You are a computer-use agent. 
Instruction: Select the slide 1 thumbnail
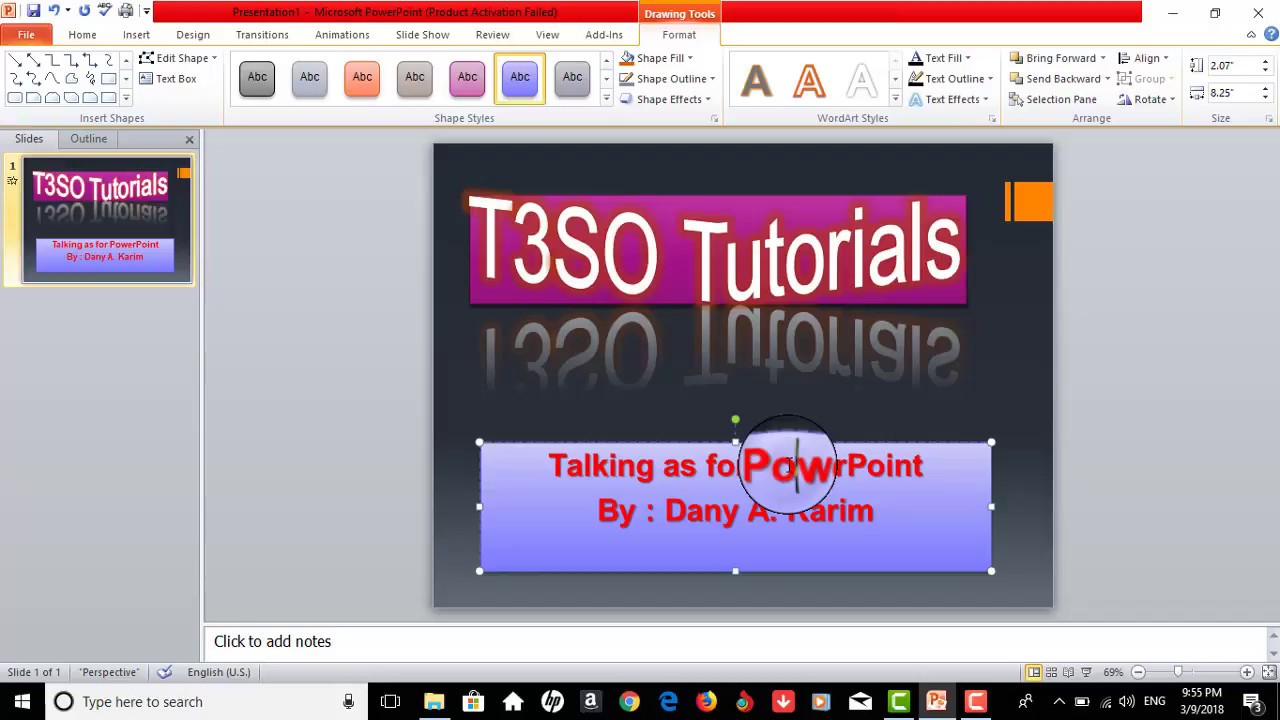point(106,221)
